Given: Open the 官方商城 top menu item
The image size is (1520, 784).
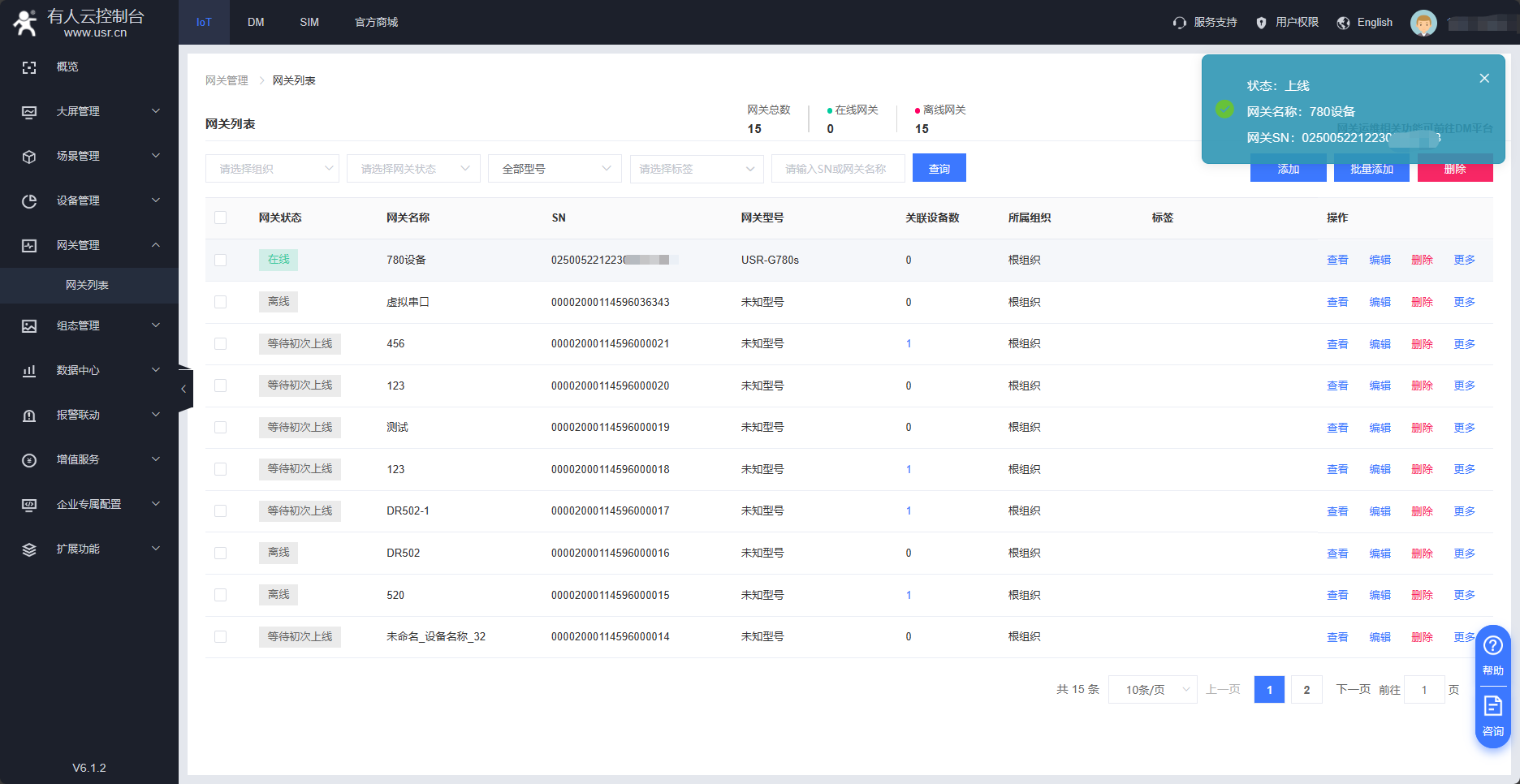Looking at the screenshot, I should (376, 22).
